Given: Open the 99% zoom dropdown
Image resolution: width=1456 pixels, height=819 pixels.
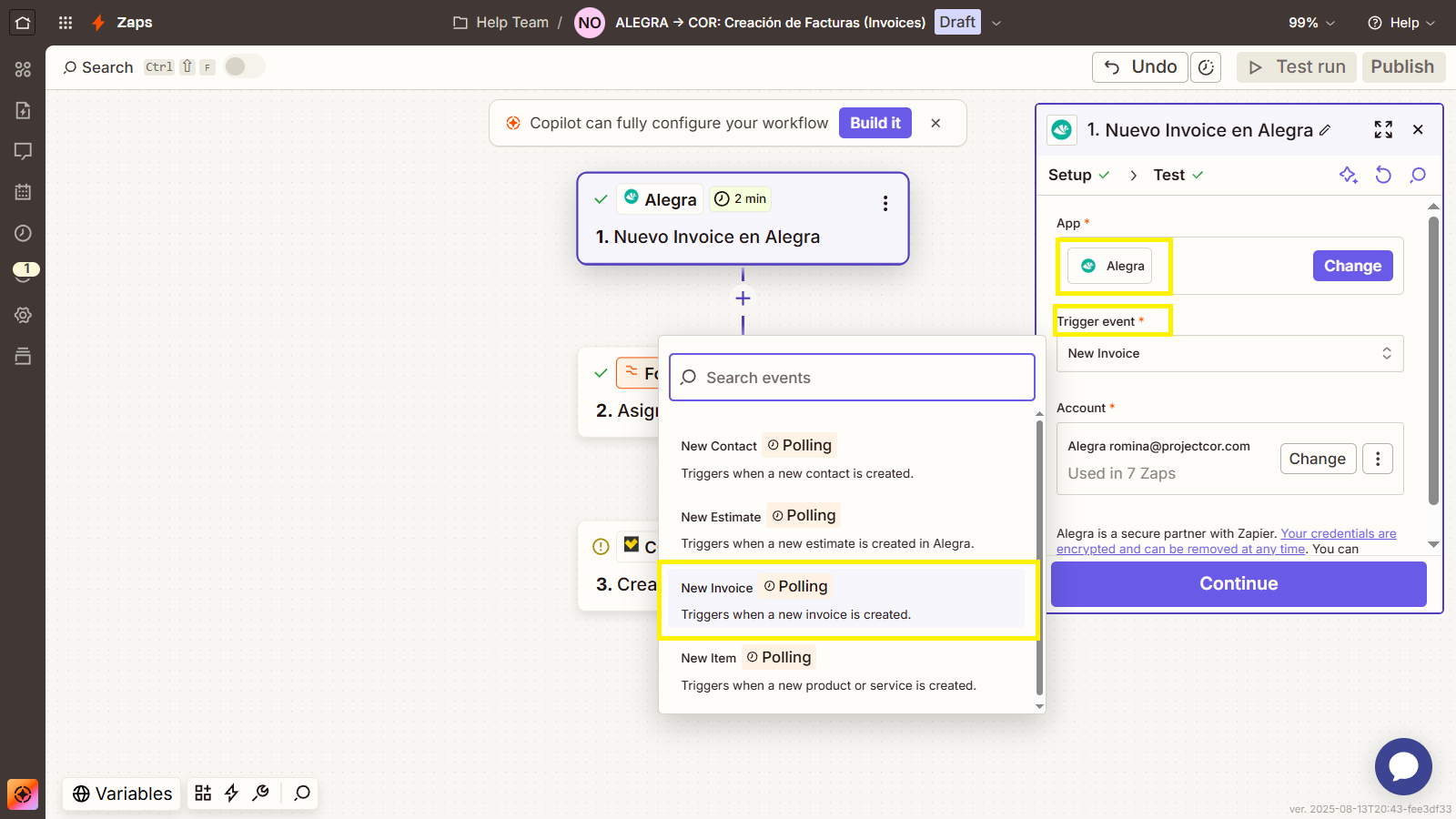Looking at the screenshot, I should 1311,23.
